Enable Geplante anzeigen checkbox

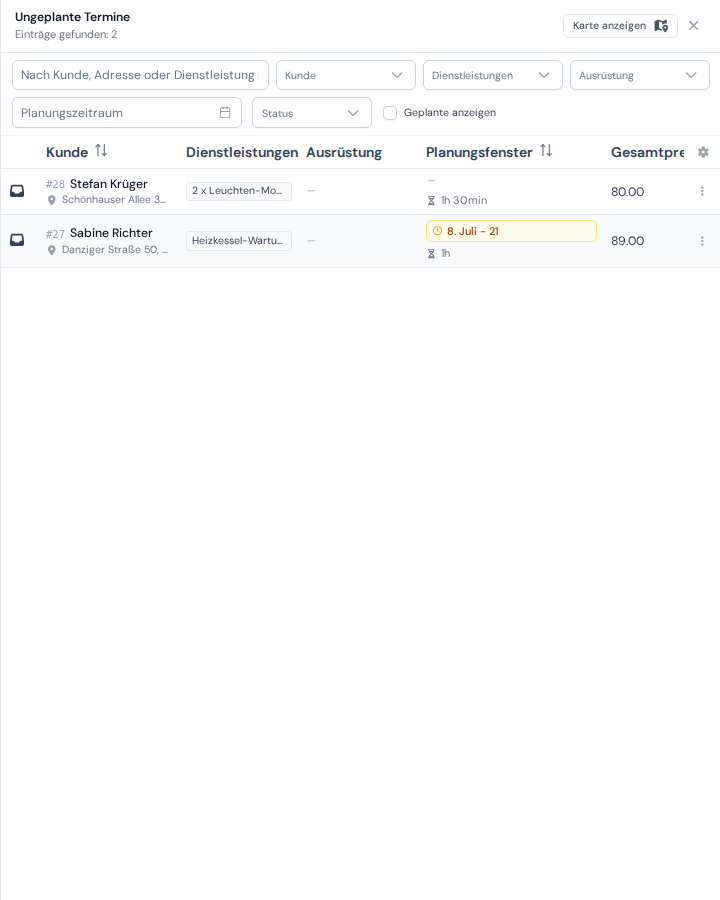click(x=390, y=113)
